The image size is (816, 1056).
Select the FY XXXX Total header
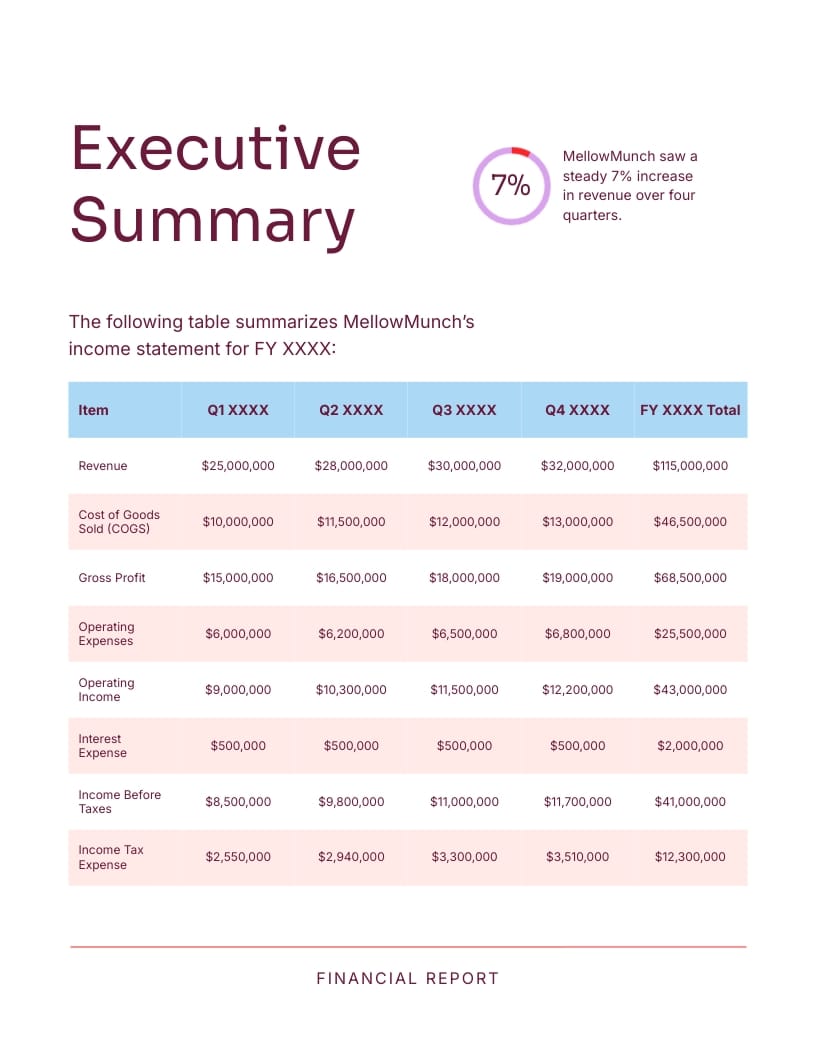point(690,410)
